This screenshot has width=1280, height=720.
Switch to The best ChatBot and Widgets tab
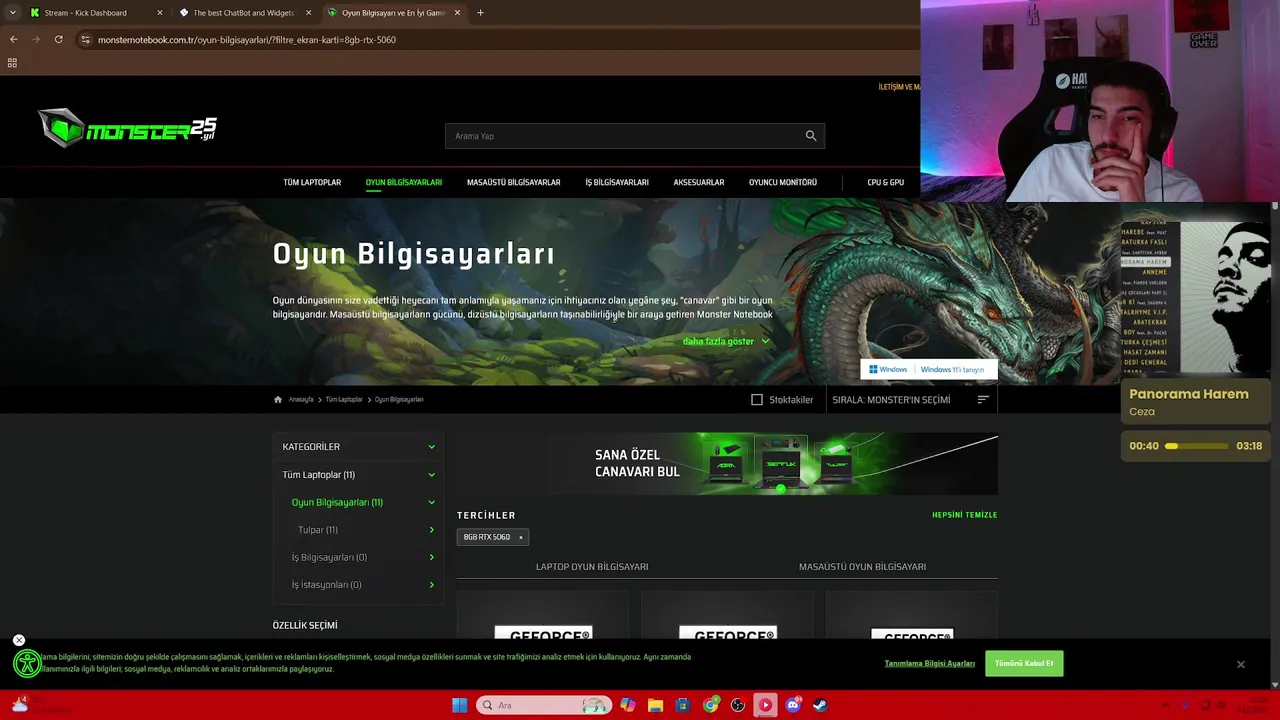point(243,13)
